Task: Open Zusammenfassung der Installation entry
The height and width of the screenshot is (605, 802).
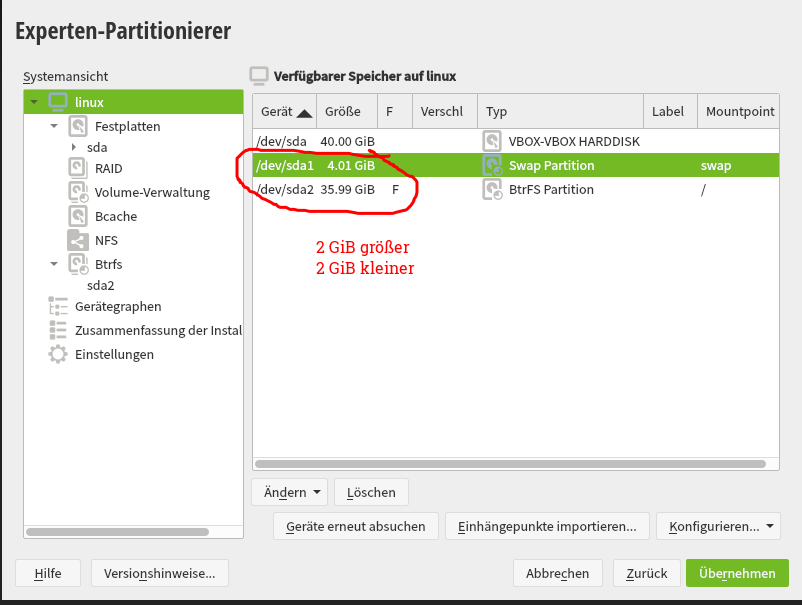Action: tap(158, 330)
